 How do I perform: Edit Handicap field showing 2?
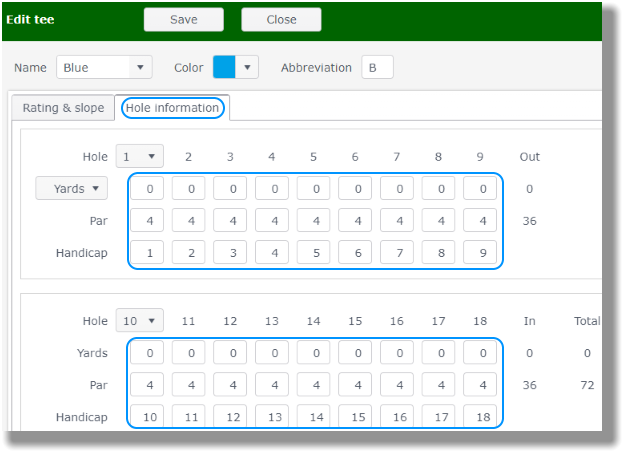click(189, 252)
